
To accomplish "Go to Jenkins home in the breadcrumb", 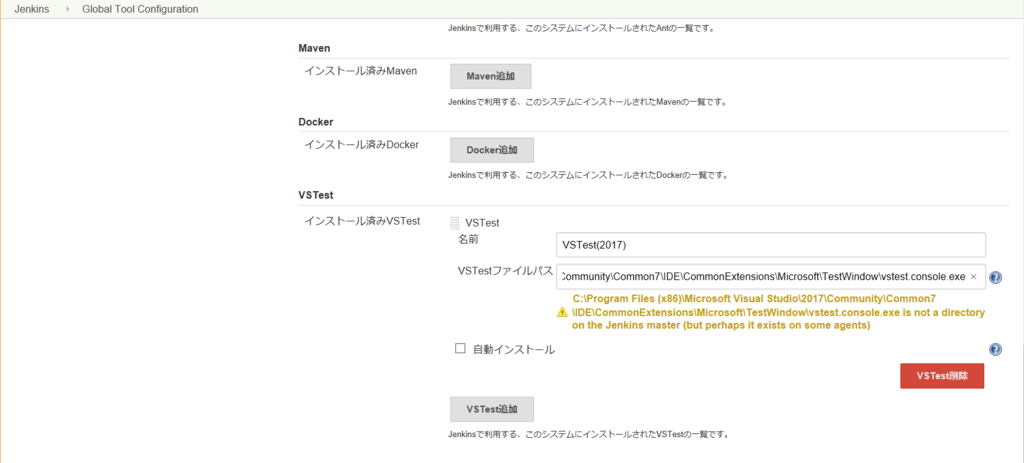I will tap(32, 9).
